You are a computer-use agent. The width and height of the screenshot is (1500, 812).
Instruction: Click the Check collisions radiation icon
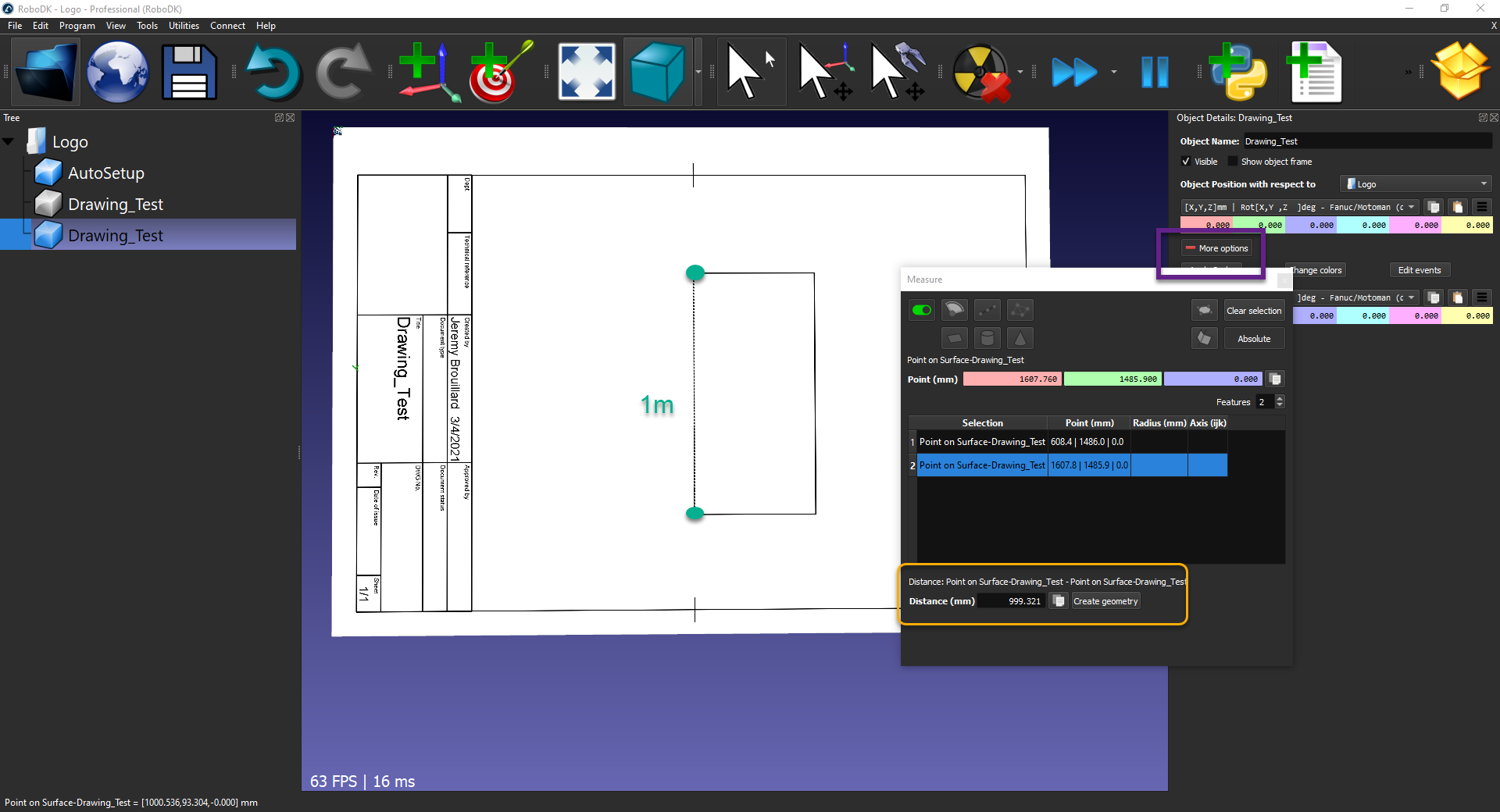(981, 72)
